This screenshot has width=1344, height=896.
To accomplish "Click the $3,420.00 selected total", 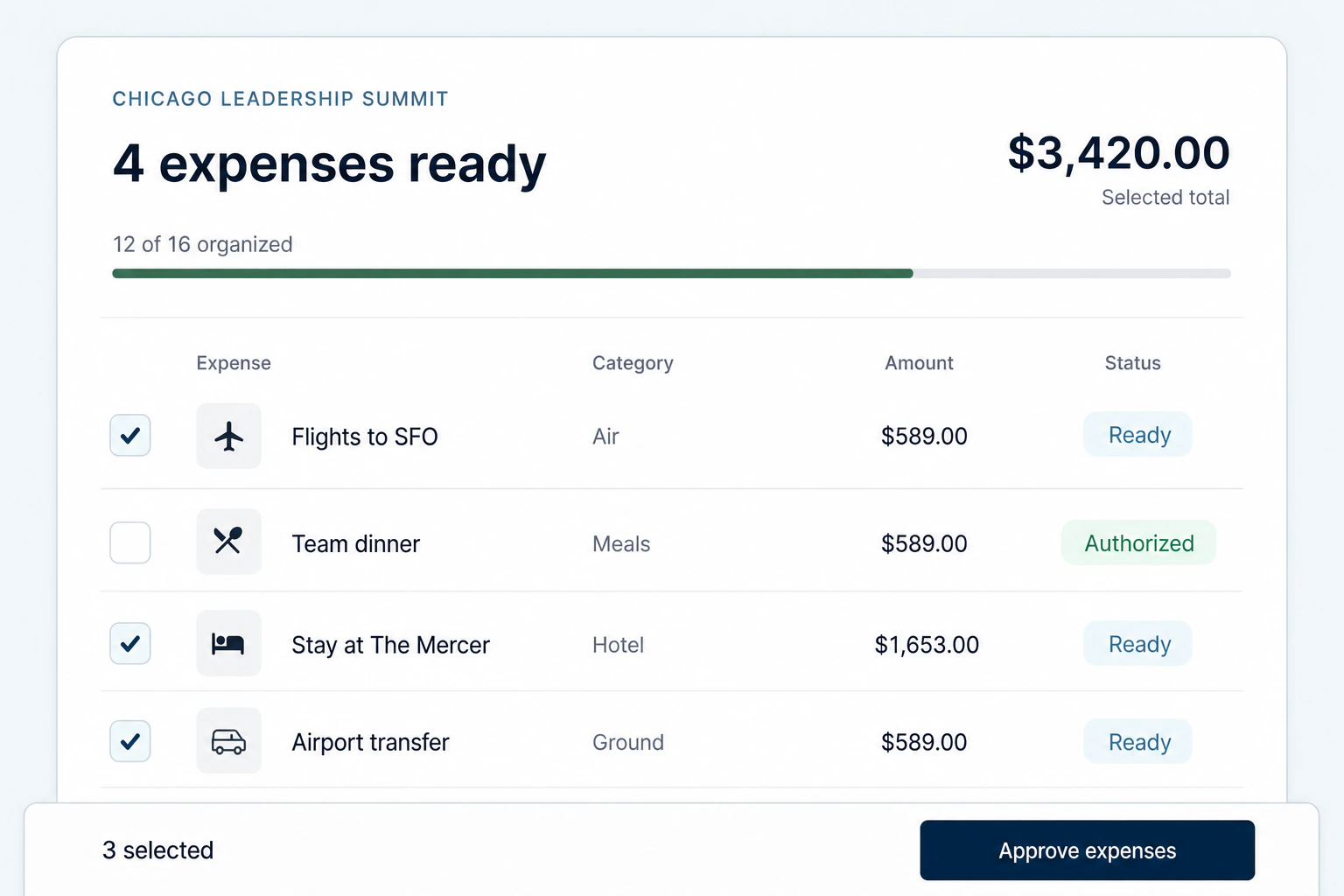I will (1119, 153).
